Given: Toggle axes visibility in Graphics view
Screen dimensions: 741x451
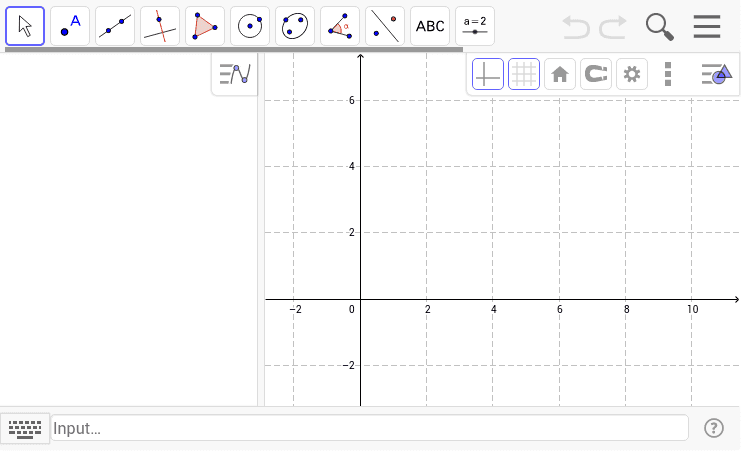Looking at the screenshot, I should (488, 74).
